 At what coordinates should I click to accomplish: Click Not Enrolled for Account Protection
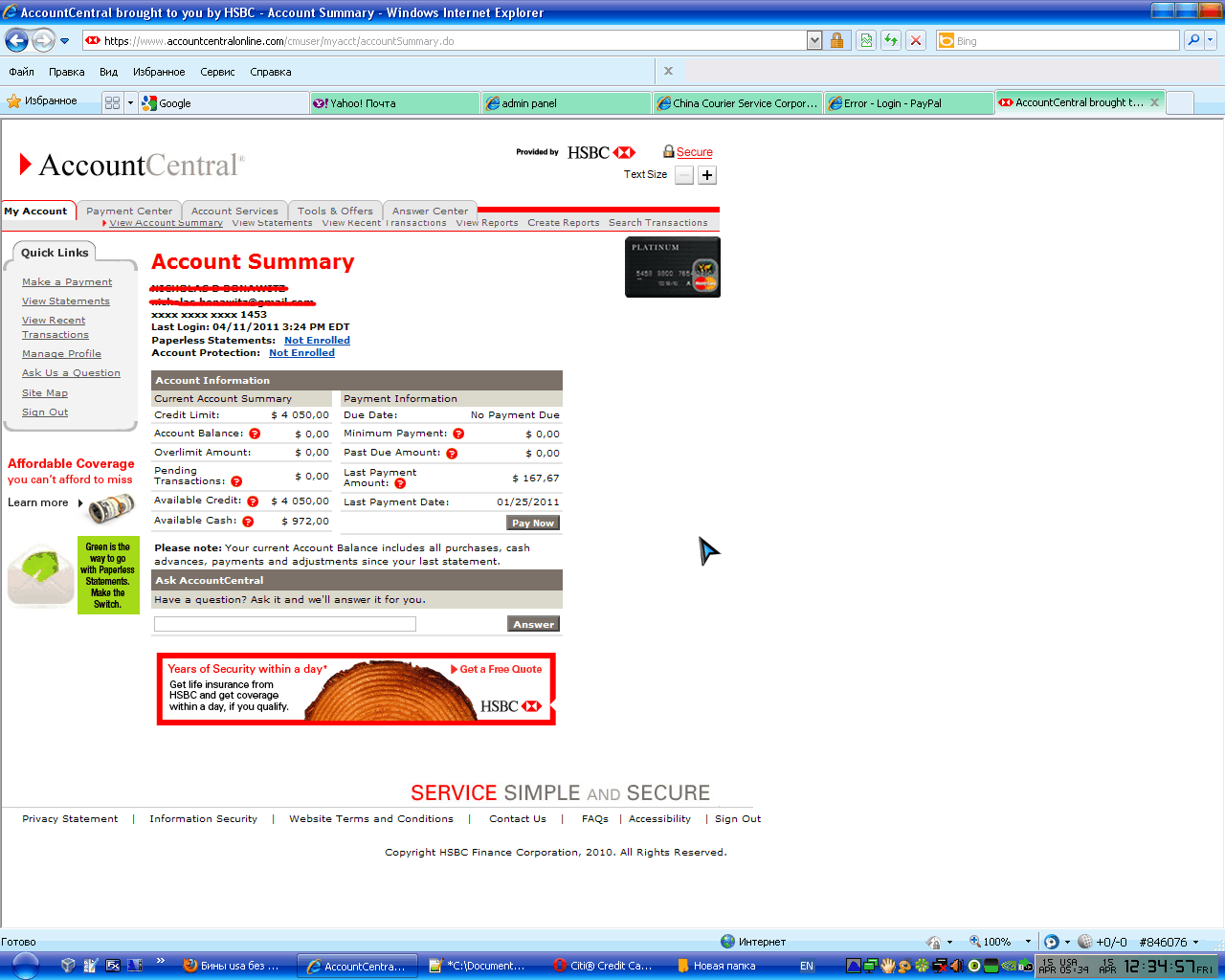click(x=301, y=353)
